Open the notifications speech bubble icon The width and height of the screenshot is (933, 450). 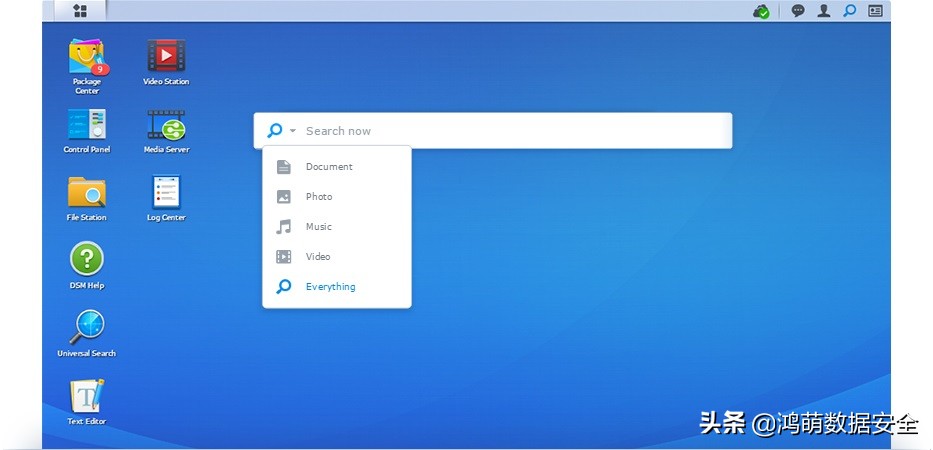coord(798,11)
